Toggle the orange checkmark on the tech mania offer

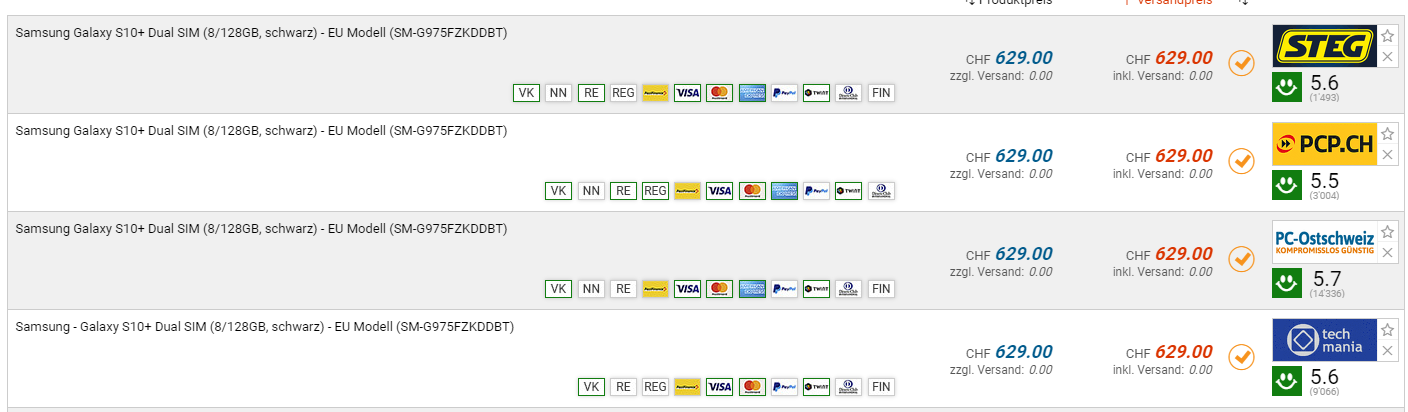1241,356
